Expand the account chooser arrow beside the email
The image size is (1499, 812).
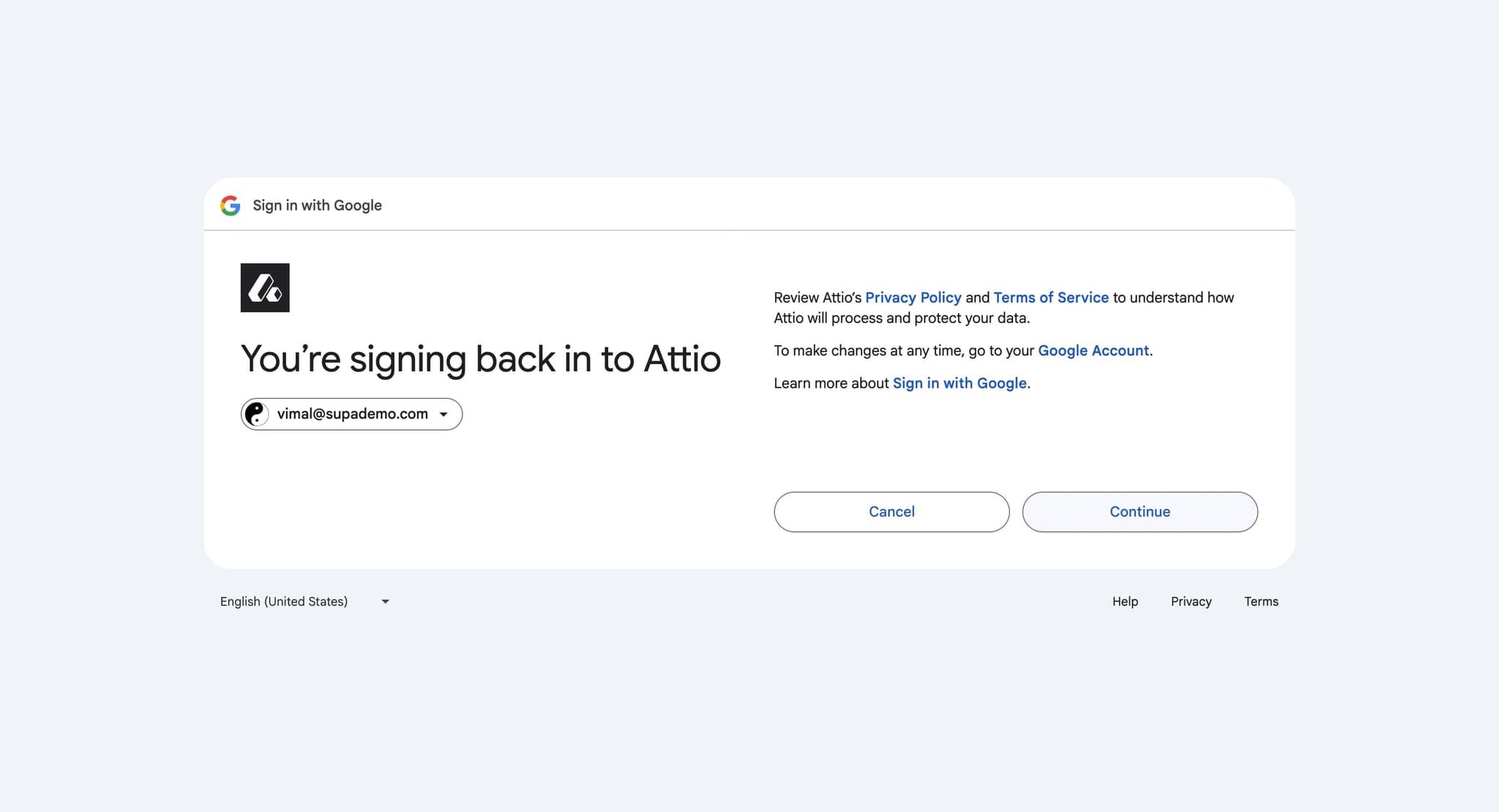tap(444, 414)
